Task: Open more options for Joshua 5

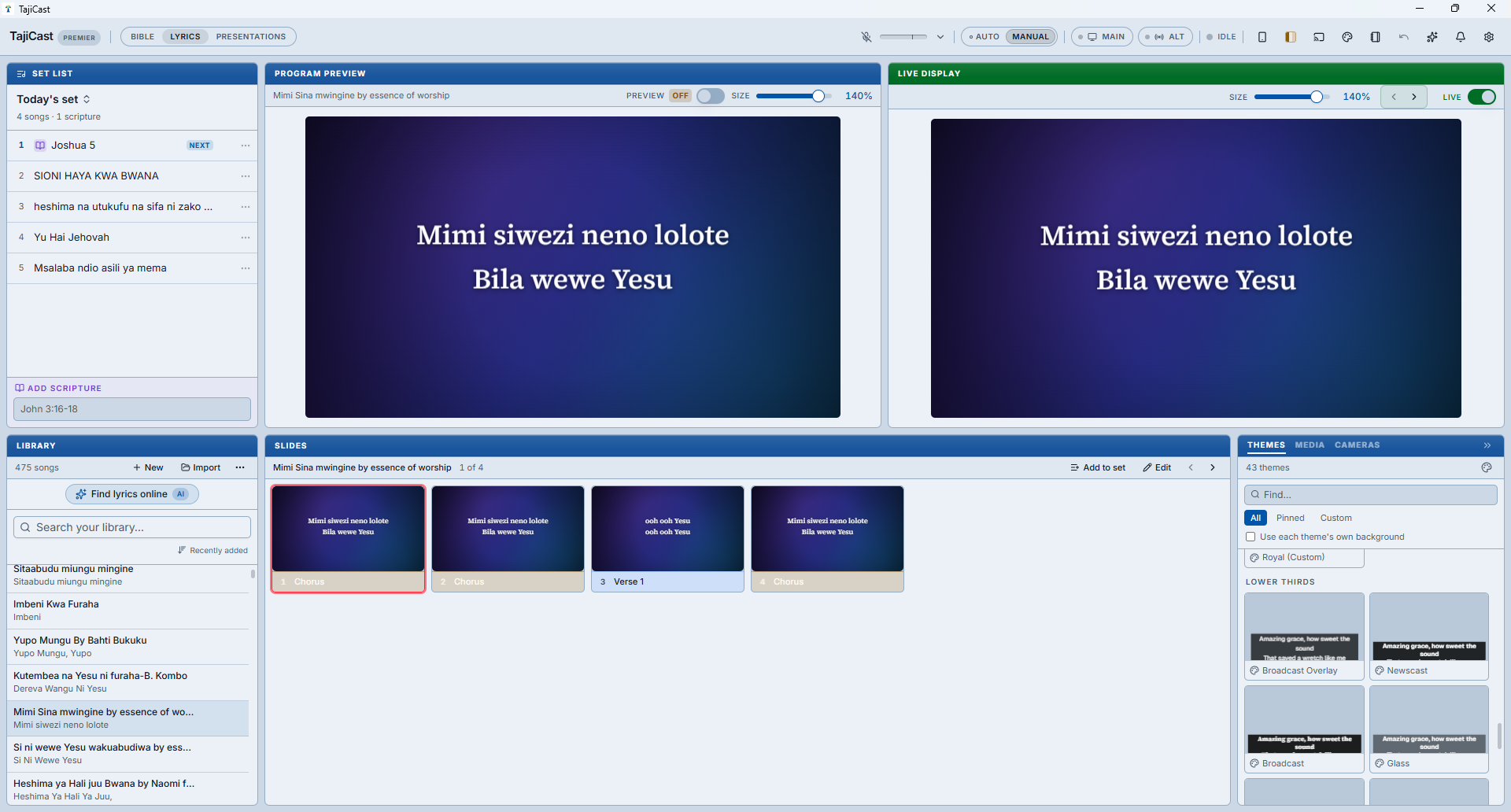Action: pos(246,146)
